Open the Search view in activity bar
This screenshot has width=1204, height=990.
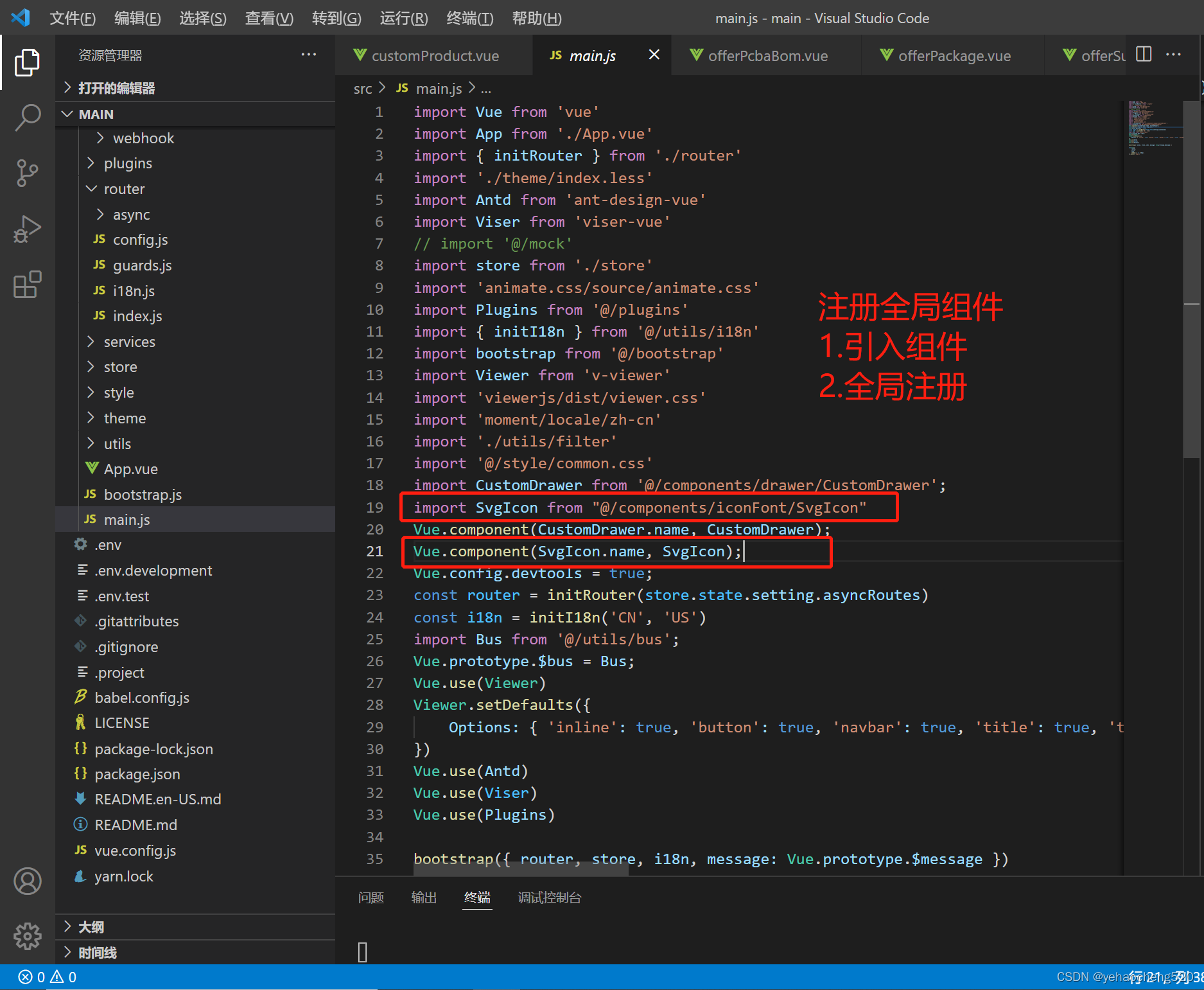coord(27,118)
